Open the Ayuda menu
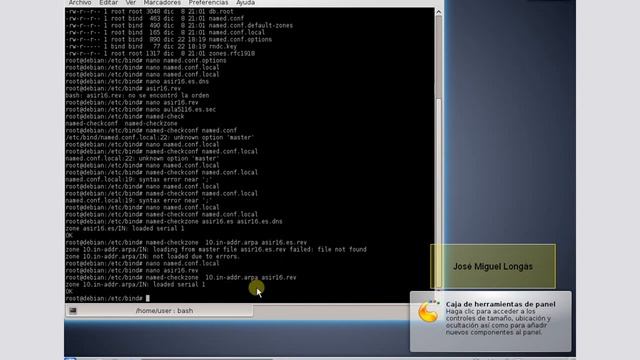 tap(245, 2)
